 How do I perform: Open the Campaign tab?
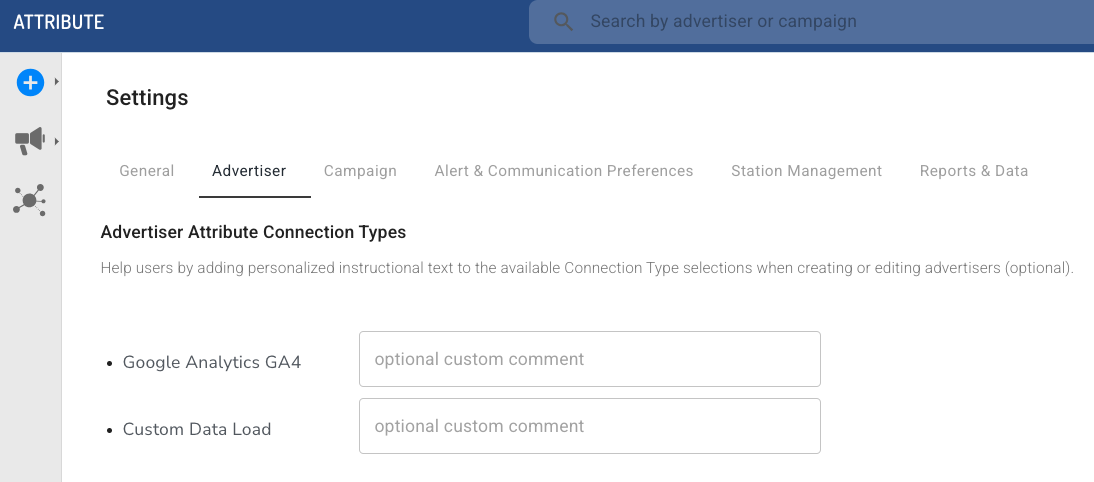coord(360,171)
